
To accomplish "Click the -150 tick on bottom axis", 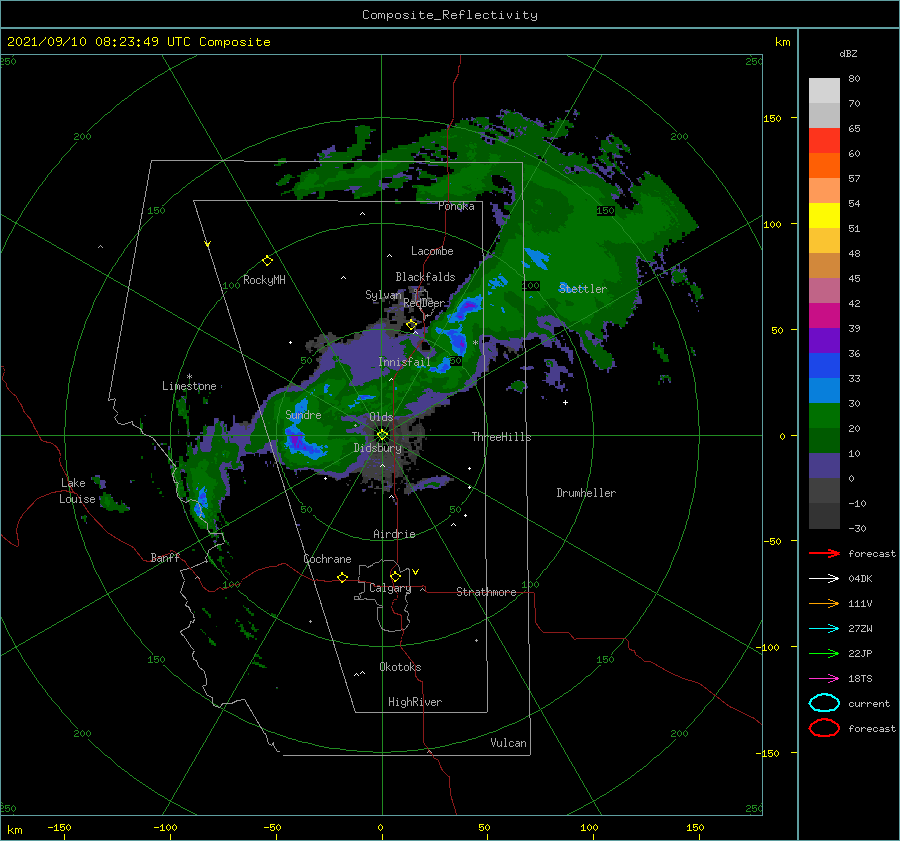I will (x=59, y=827).
